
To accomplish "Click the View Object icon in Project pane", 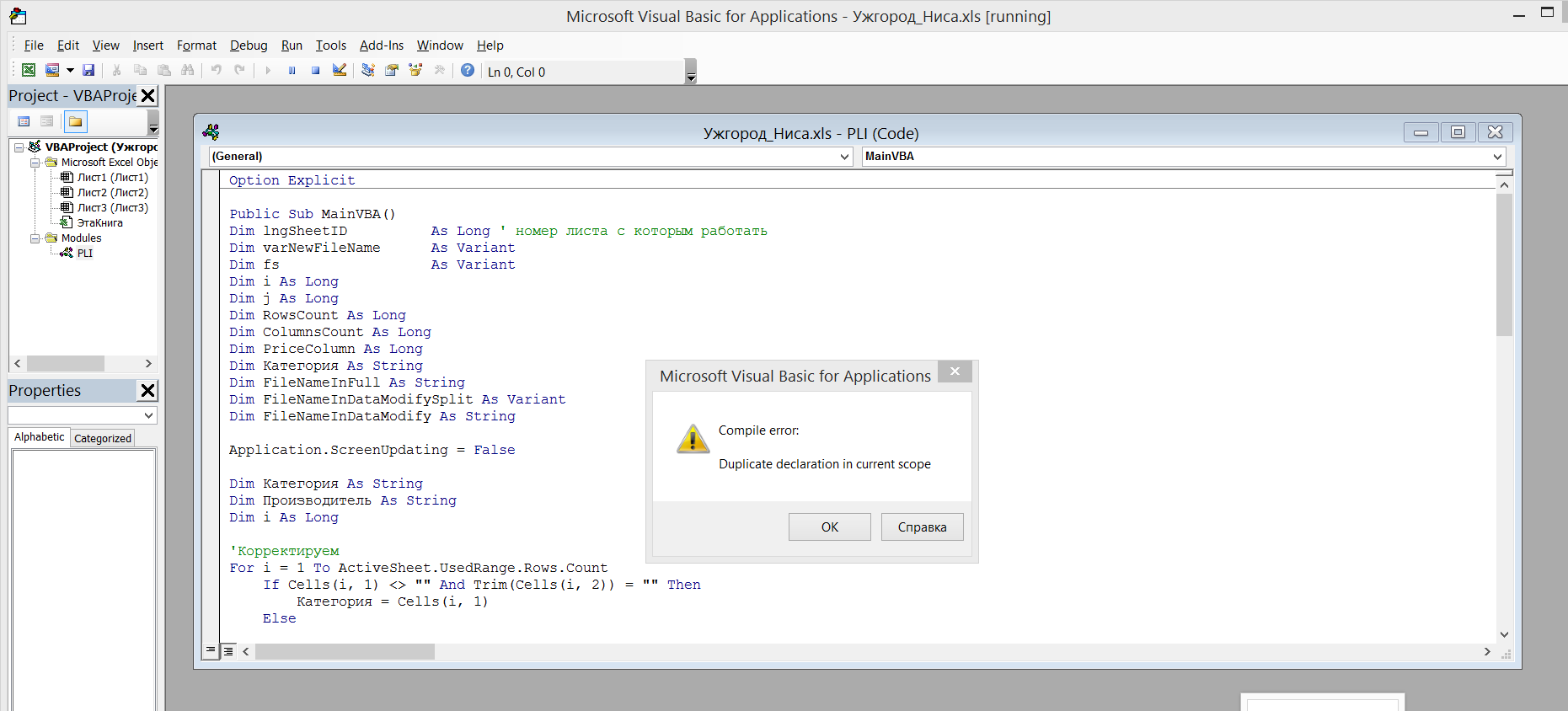I will 47,121.
